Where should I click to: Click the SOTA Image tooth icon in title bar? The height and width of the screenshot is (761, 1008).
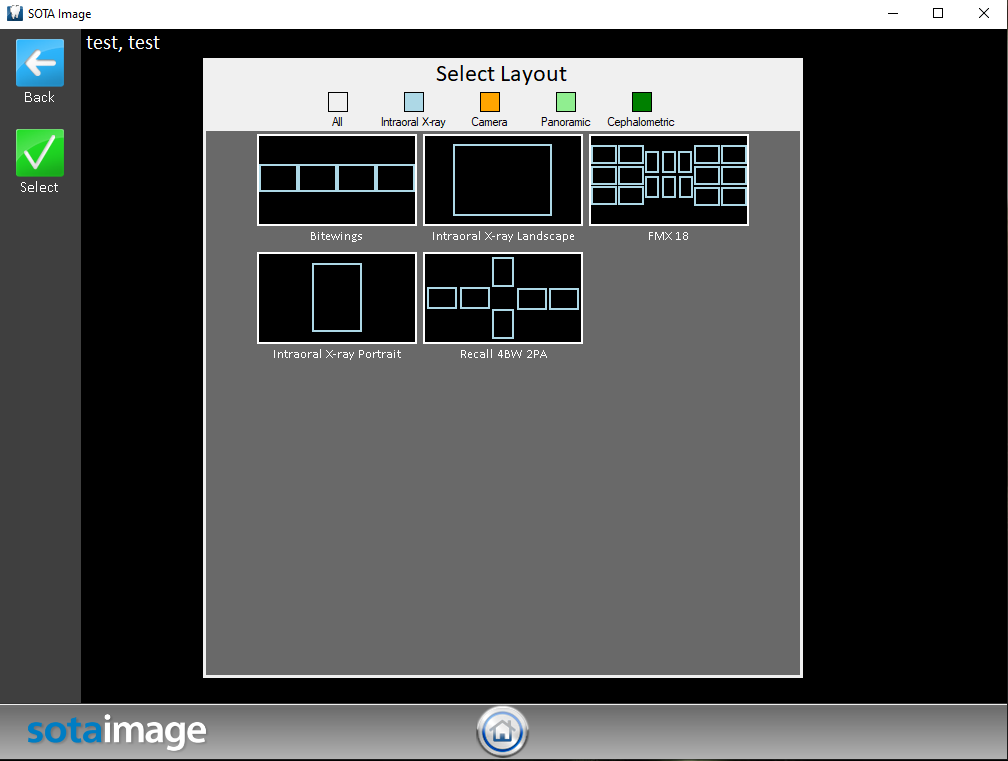pyautogui.click(x=14, y=14)
